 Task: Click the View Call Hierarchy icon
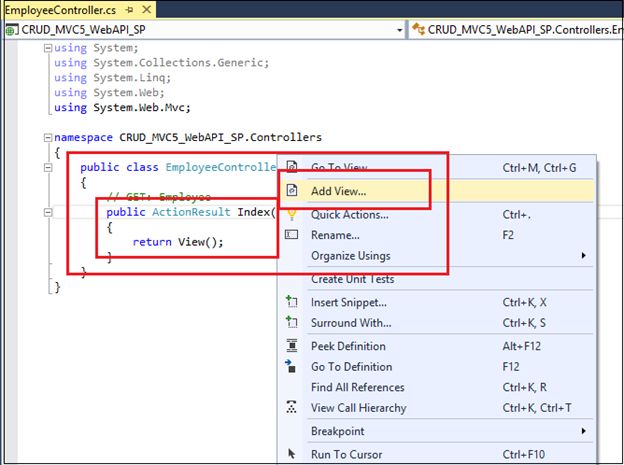[x=291, y=407]
